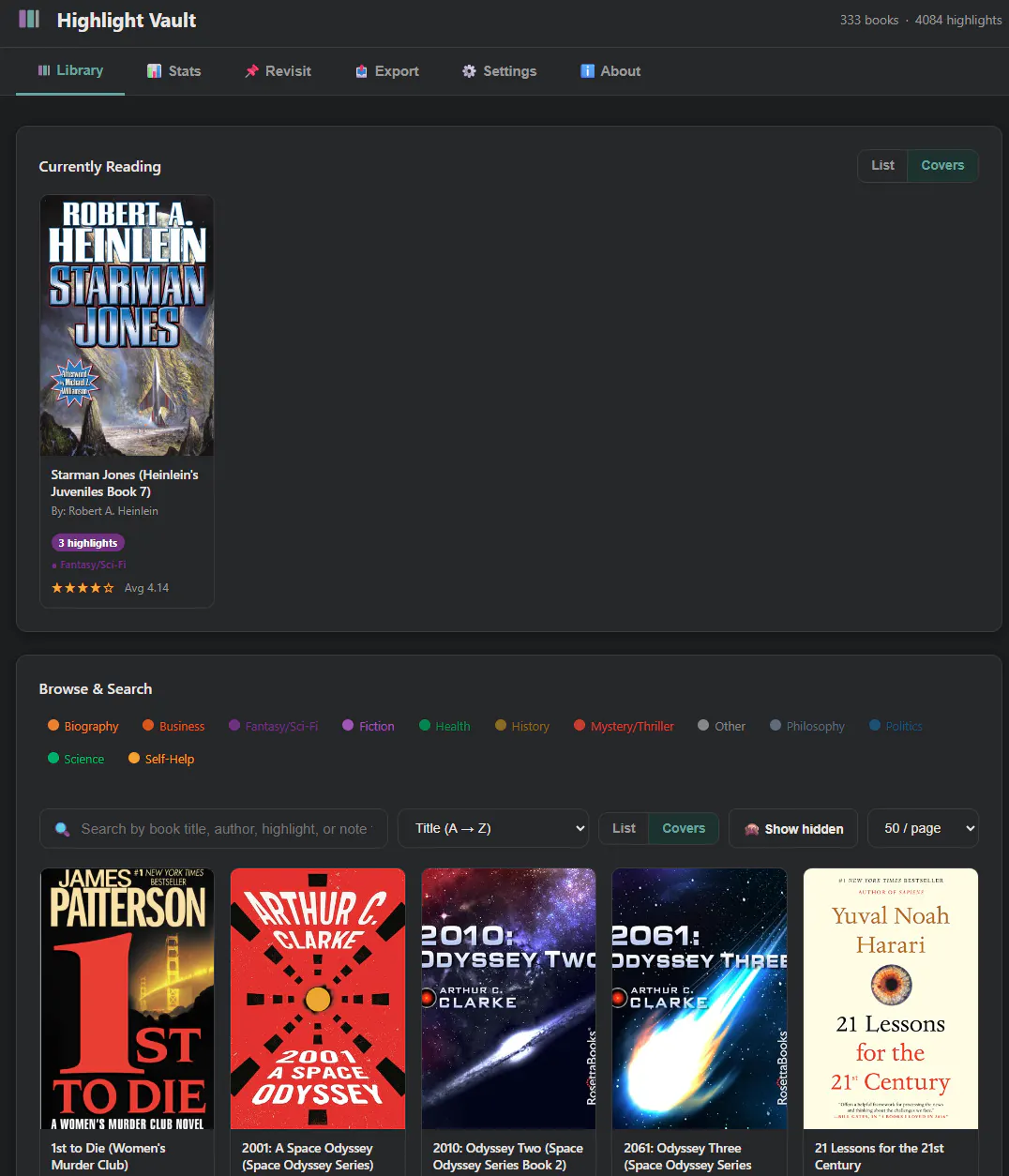Filter by Biography orange dot
This screenshot has width=1009, height=1176.
click(x=53, y=725)
